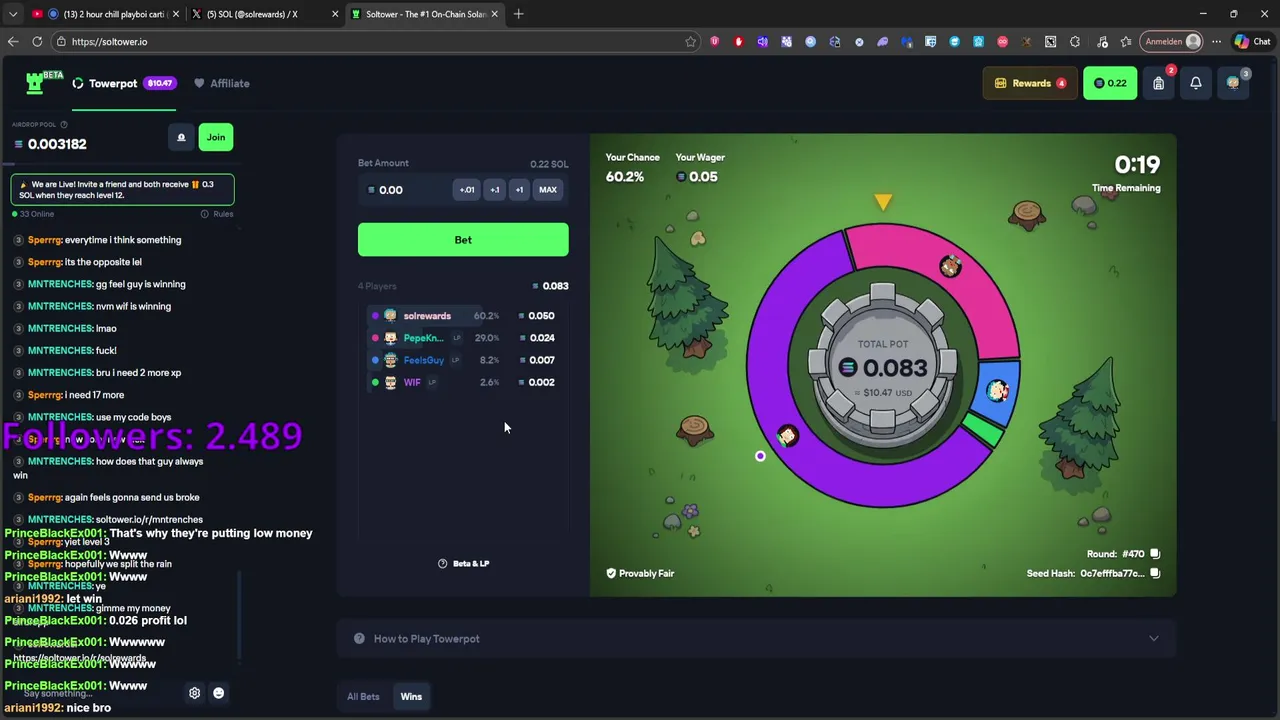Click the Join airdrop pool button
The image size is (1280, 720).
216,137
